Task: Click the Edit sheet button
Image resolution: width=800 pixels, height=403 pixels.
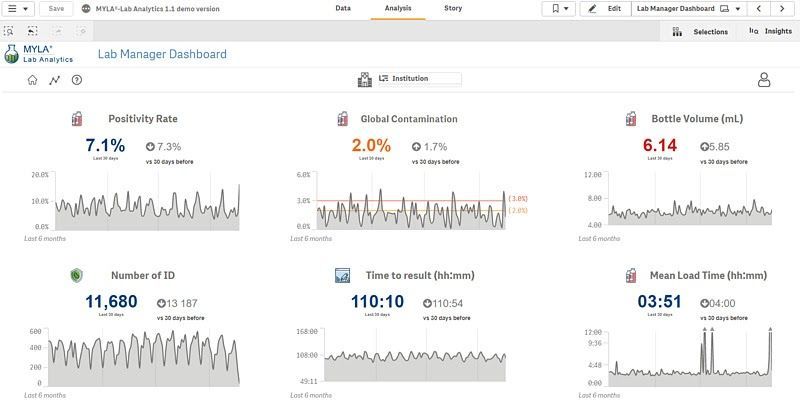Action: point(605,9)
